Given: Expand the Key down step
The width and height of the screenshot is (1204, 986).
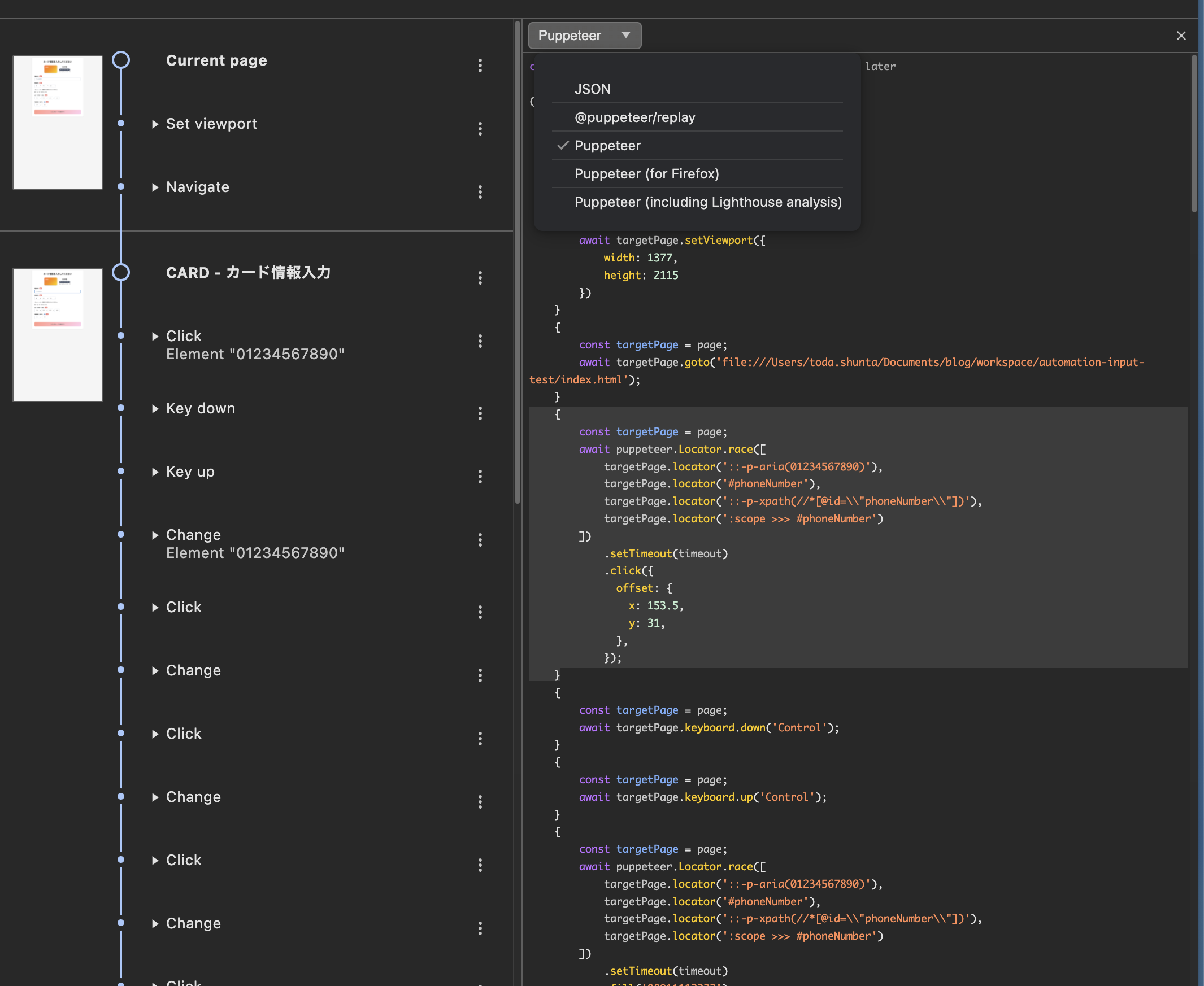Looking at the screenshot, I should tap(155, 408).
